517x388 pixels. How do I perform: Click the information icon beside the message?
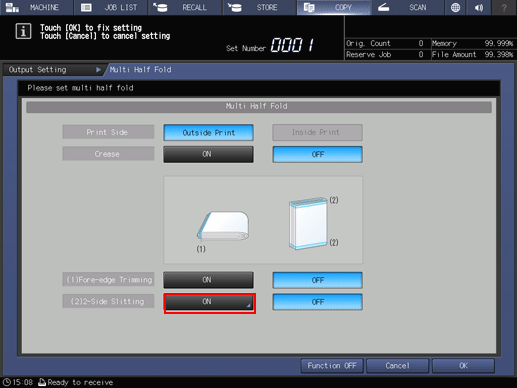point(23,31)
